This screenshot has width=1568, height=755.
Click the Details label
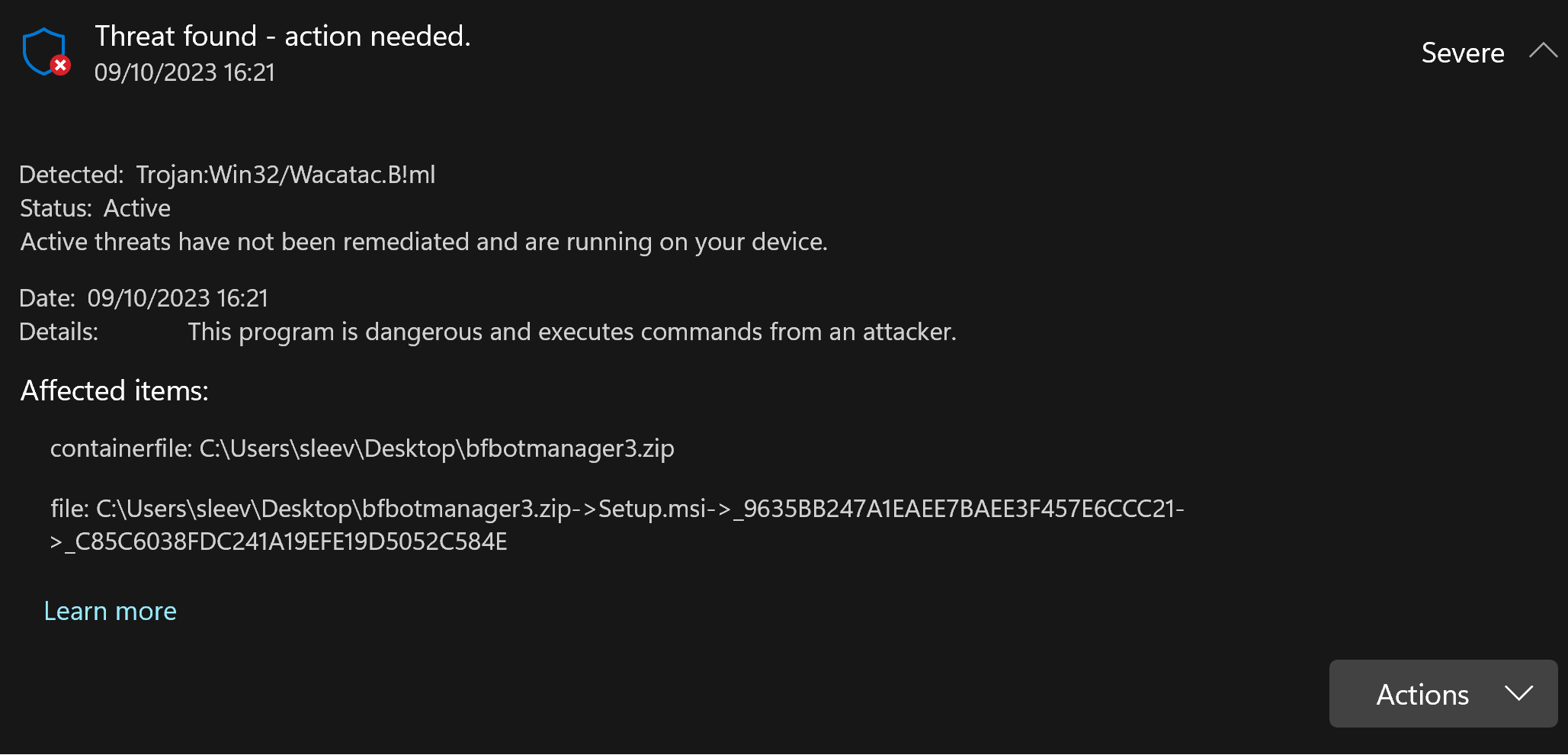tap(59, 332)
